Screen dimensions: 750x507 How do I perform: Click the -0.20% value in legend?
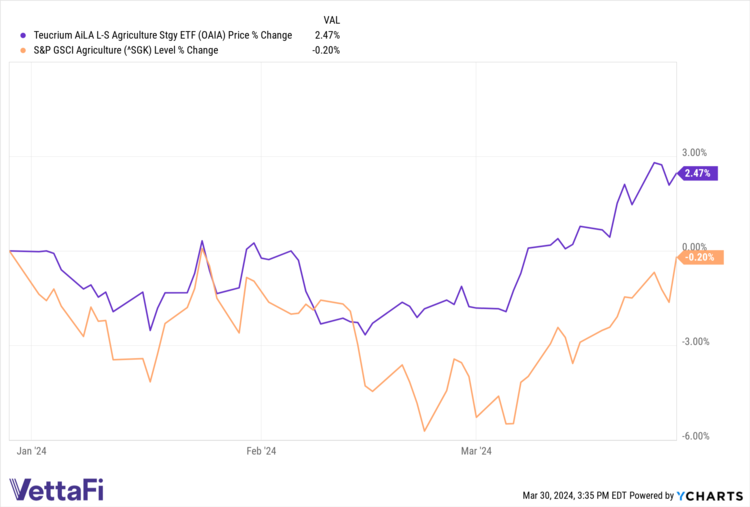click(x=326, y=50)
